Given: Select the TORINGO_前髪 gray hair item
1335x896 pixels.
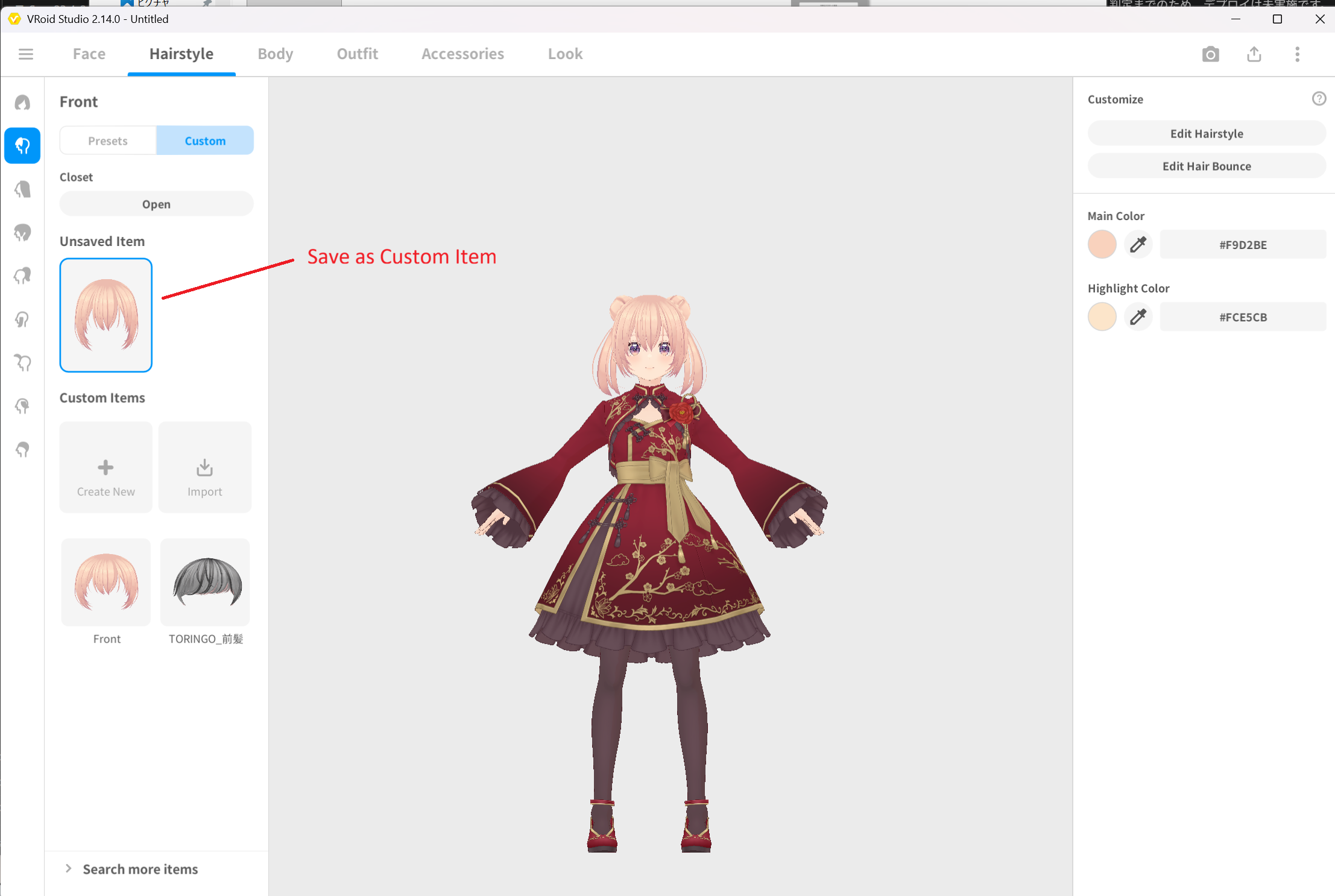Looking at the screenshot, I should [x=205, y=582].
